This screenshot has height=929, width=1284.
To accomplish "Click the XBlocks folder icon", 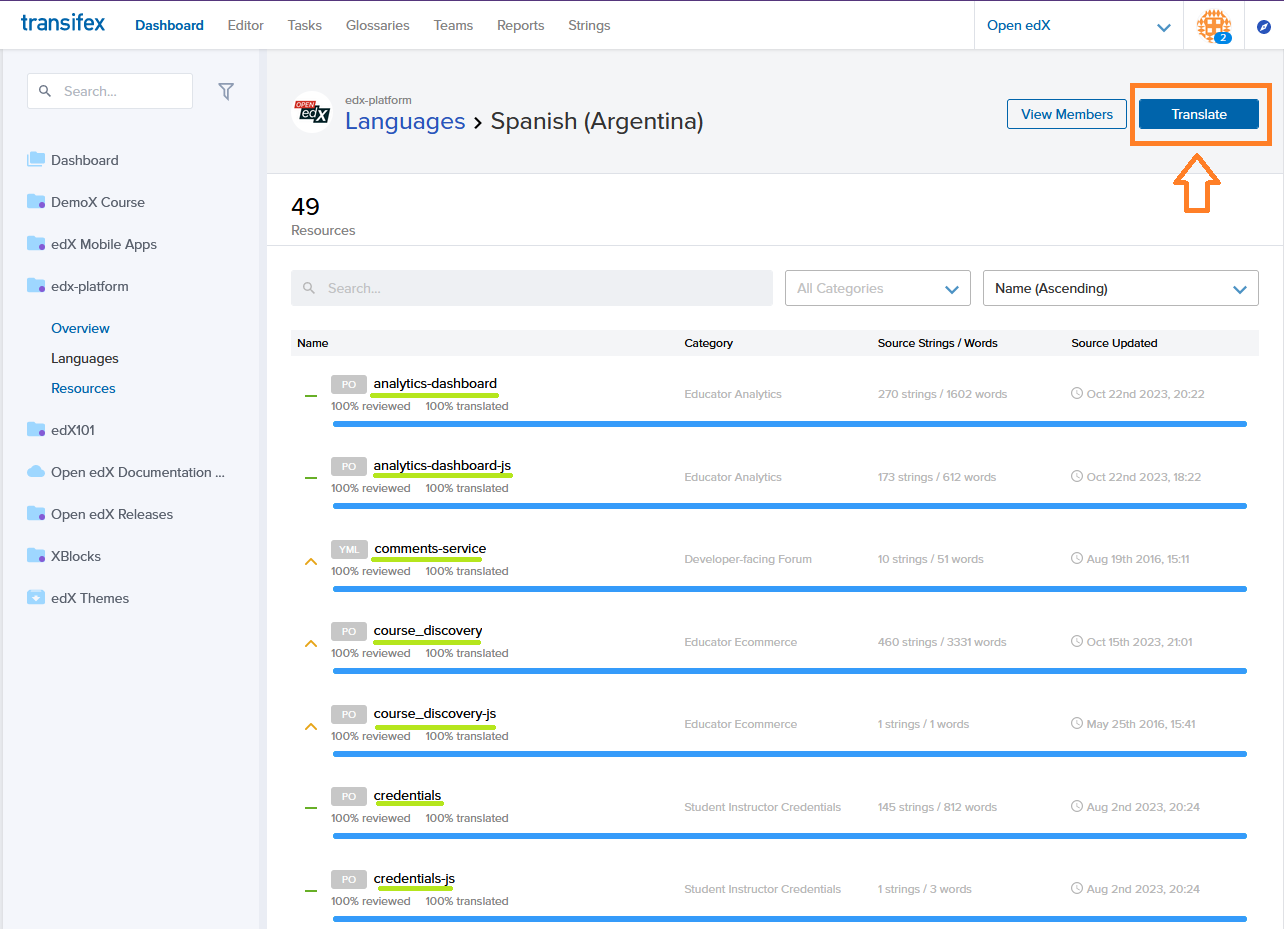I will tap(36, 556).
